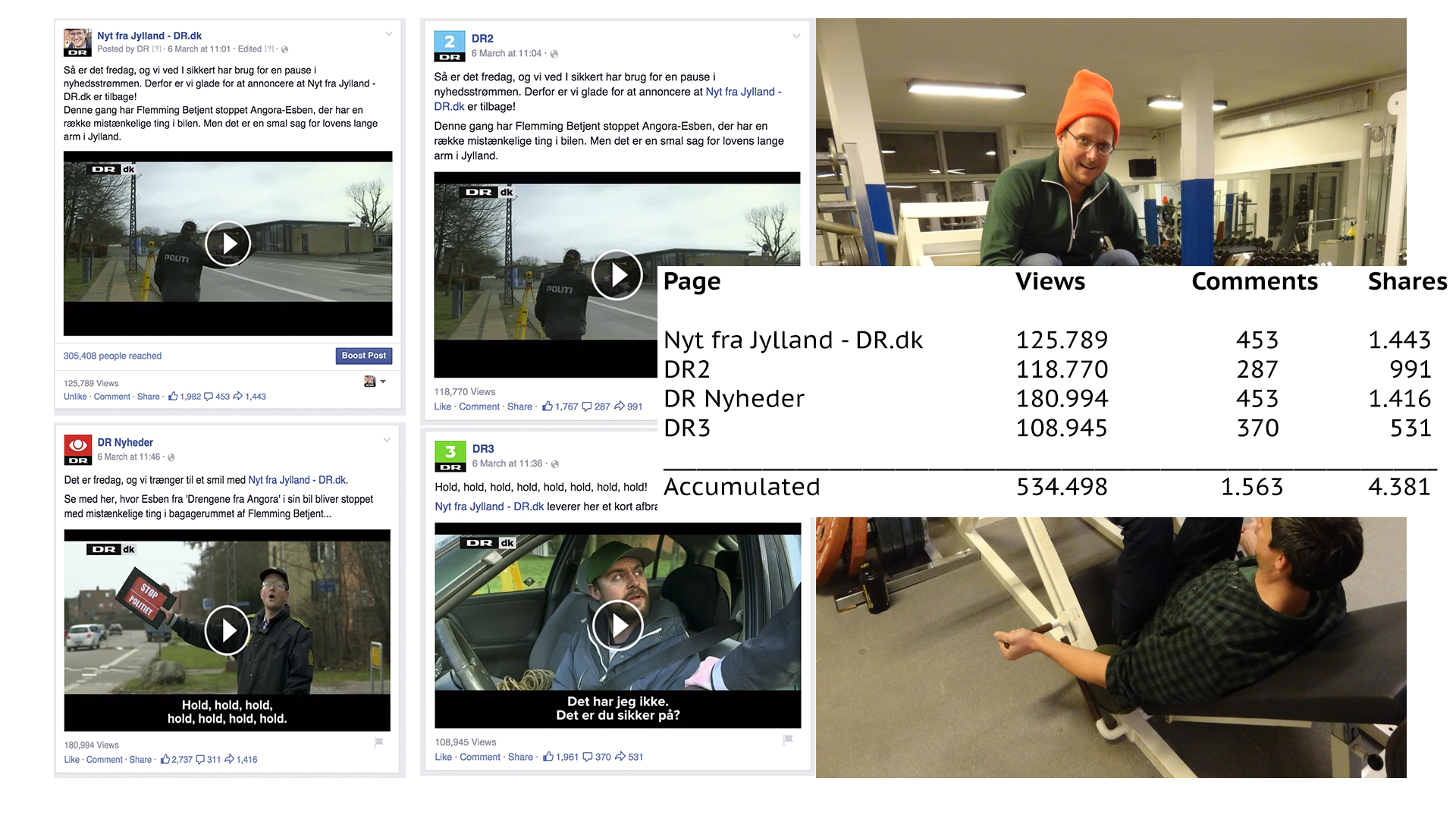Click the Nyt fra Jylland profile picture

[x=77, y=42]
